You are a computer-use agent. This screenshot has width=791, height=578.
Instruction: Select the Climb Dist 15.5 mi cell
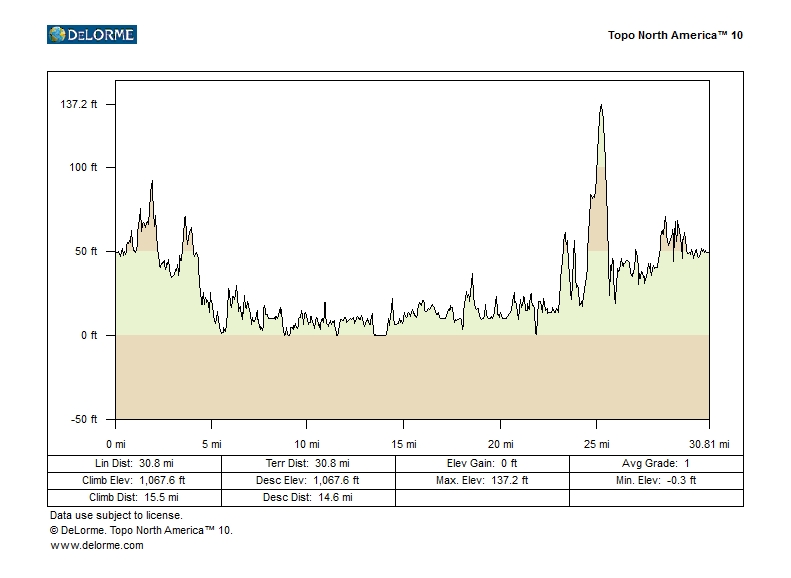point(134,497)
